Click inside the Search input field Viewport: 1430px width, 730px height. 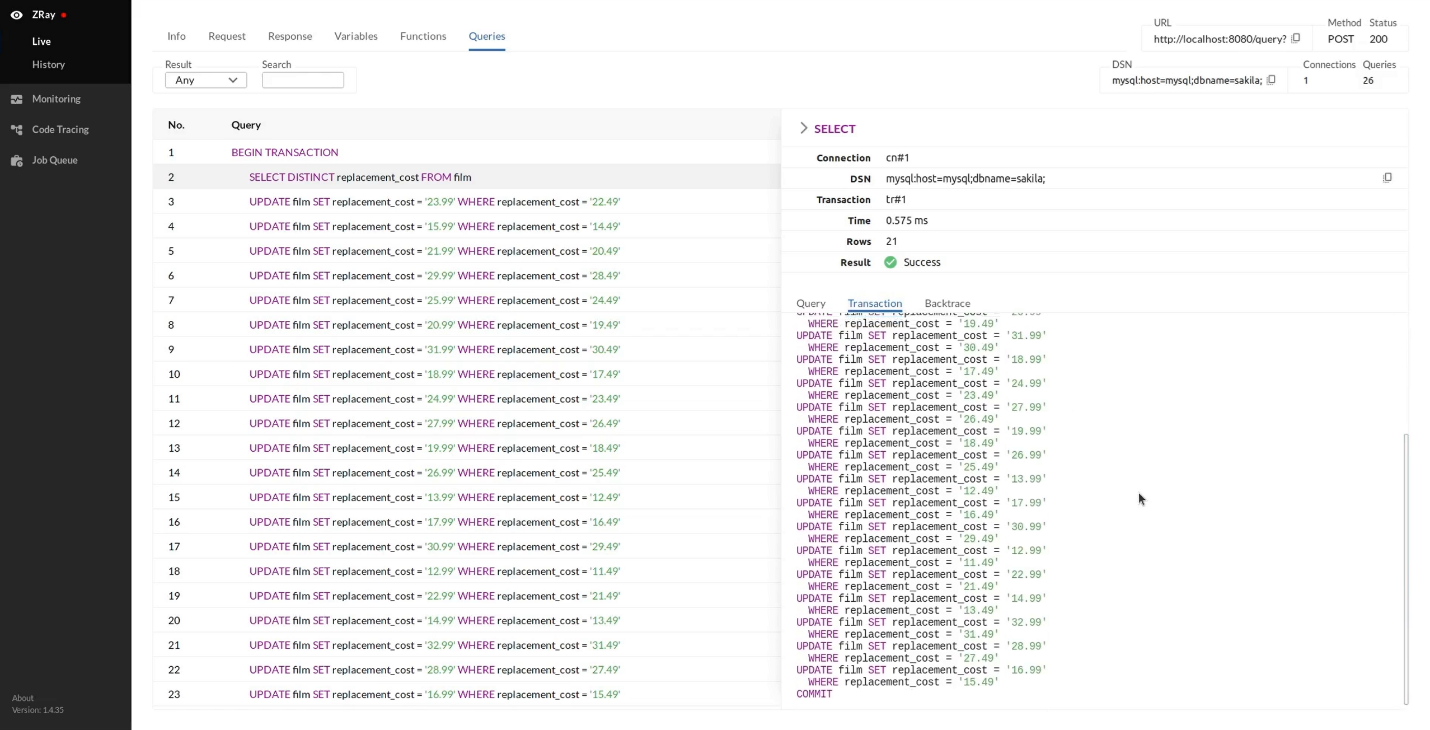[x=302, y=80]
